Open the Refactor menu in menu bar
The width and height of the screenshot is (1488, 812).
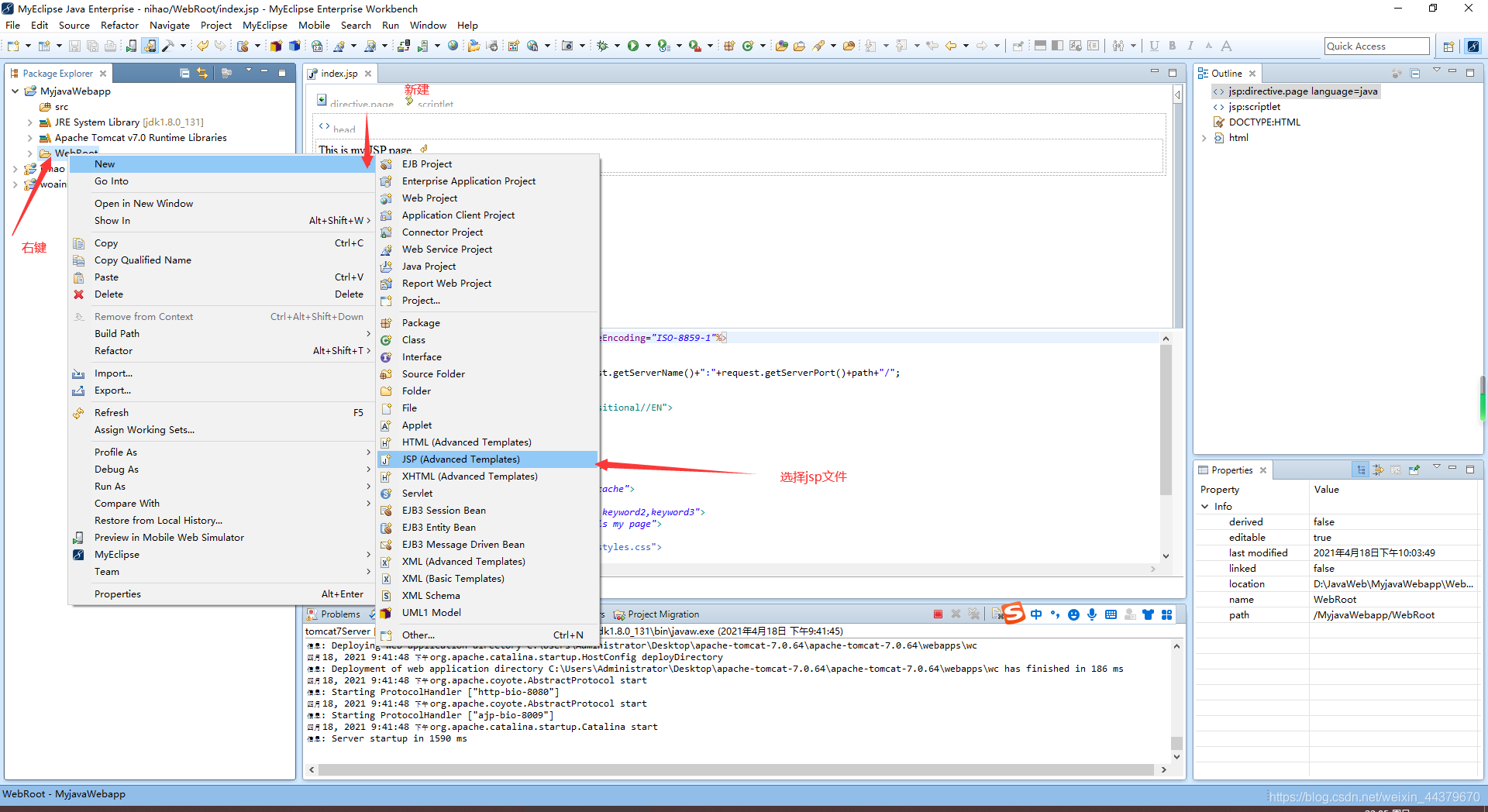pyautogui.click(x=119, y=25)
